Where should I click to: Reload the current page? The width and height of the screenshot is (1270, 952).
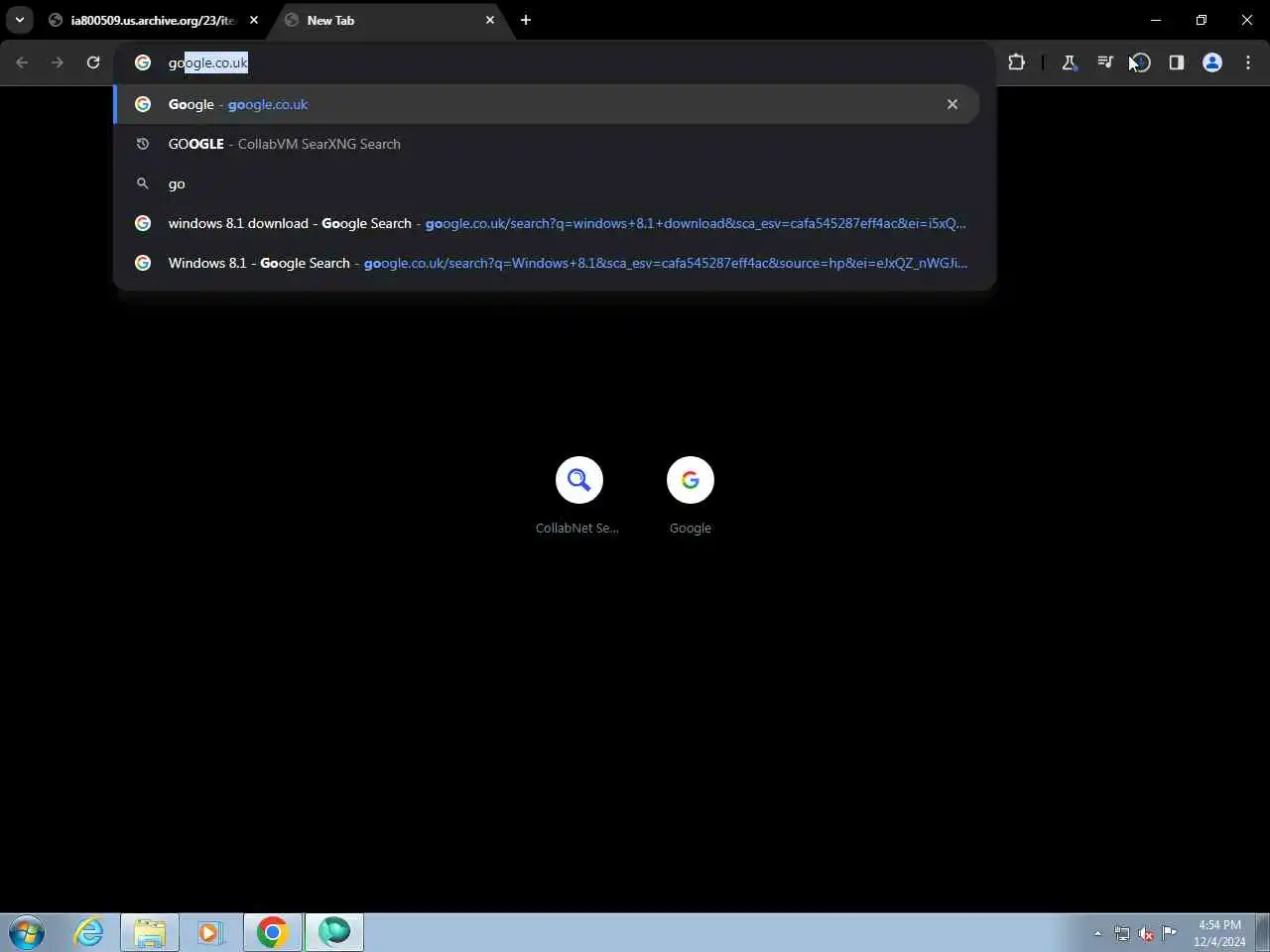(93, 62)
